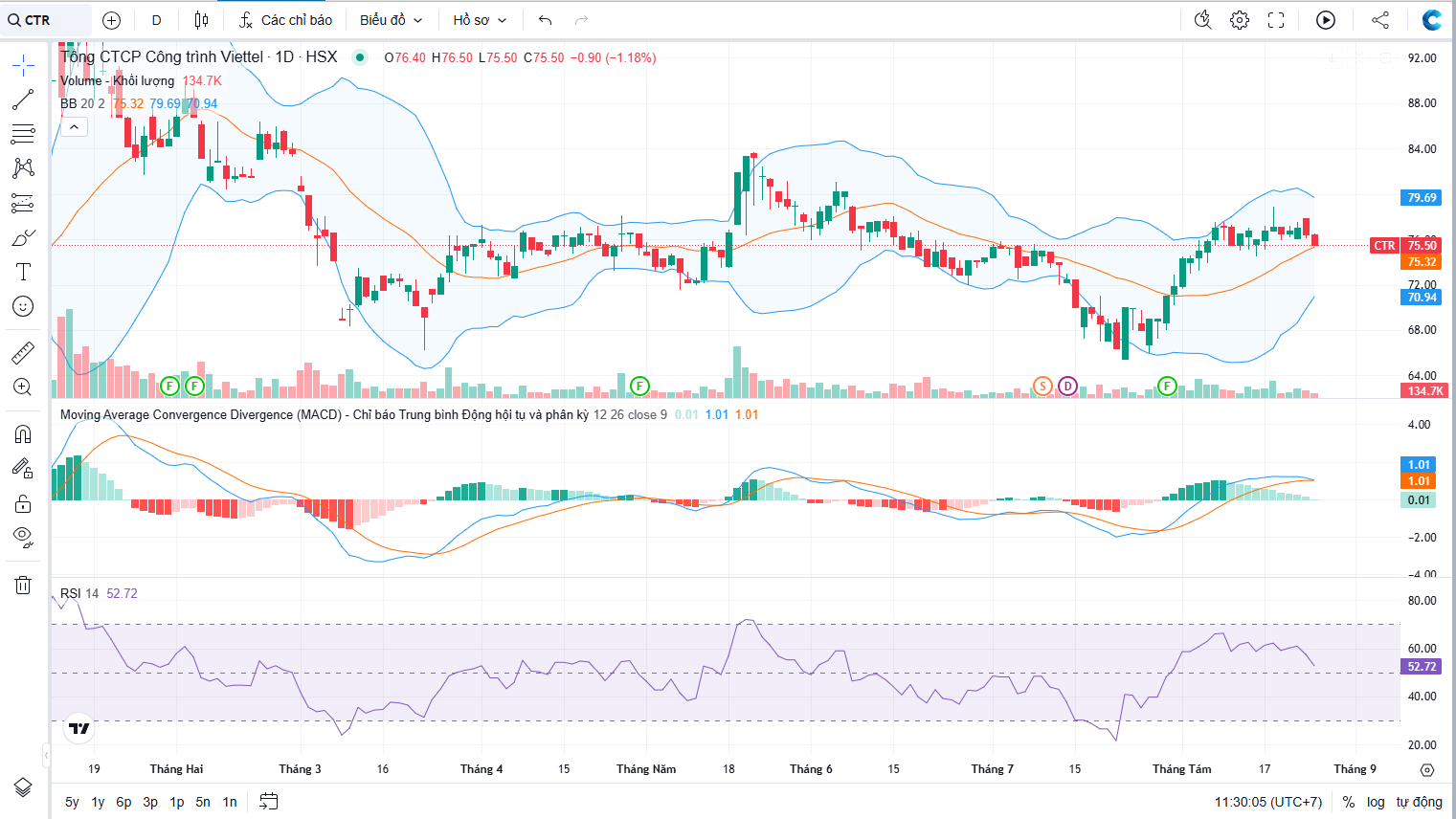Select the ruler measure tool
1456x819 pixels.
[x=23, y=353]
